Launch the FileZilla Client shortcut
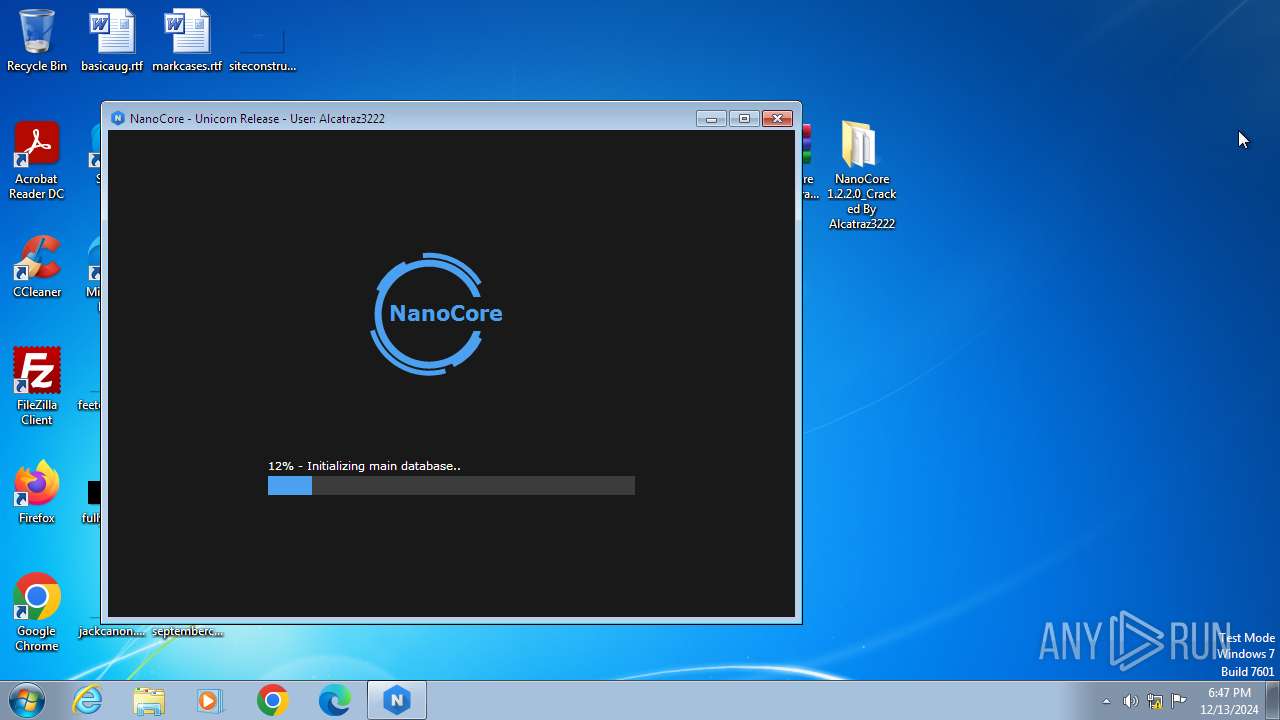This screenshot has width=1280, height=720. [37, 386]
